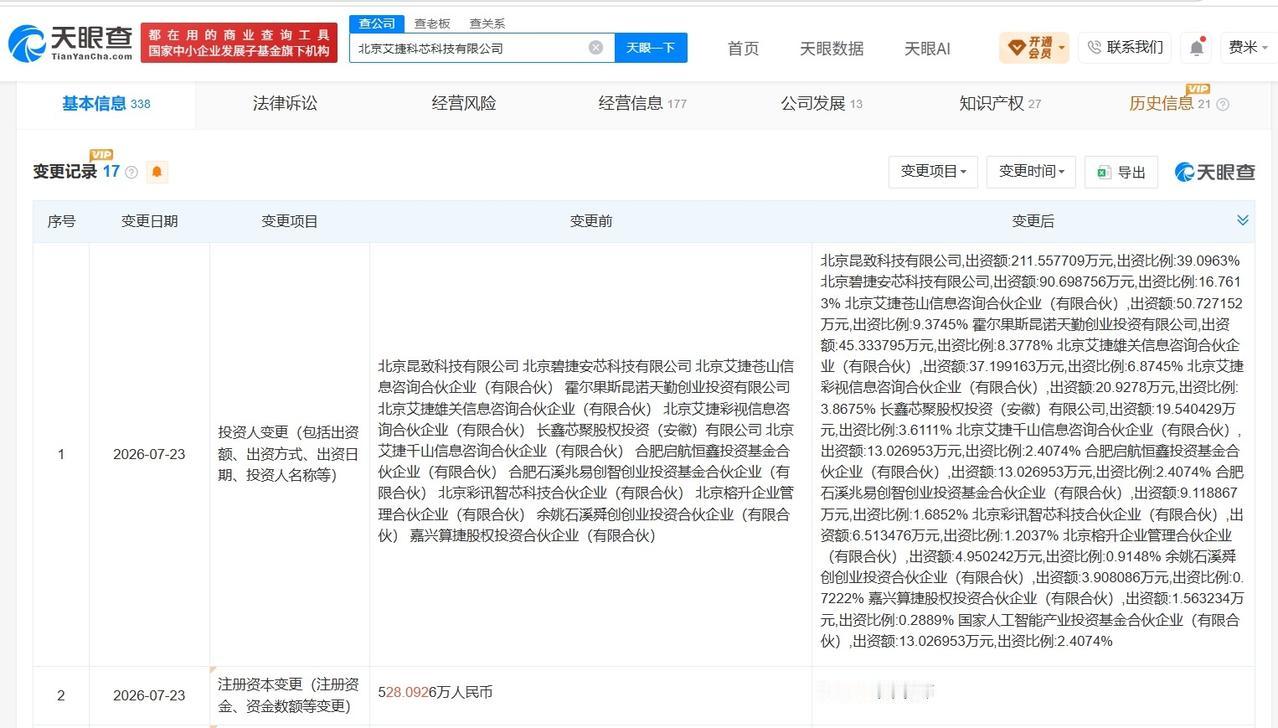Open the 知识产权 tab

click(x=1000, y=103)
